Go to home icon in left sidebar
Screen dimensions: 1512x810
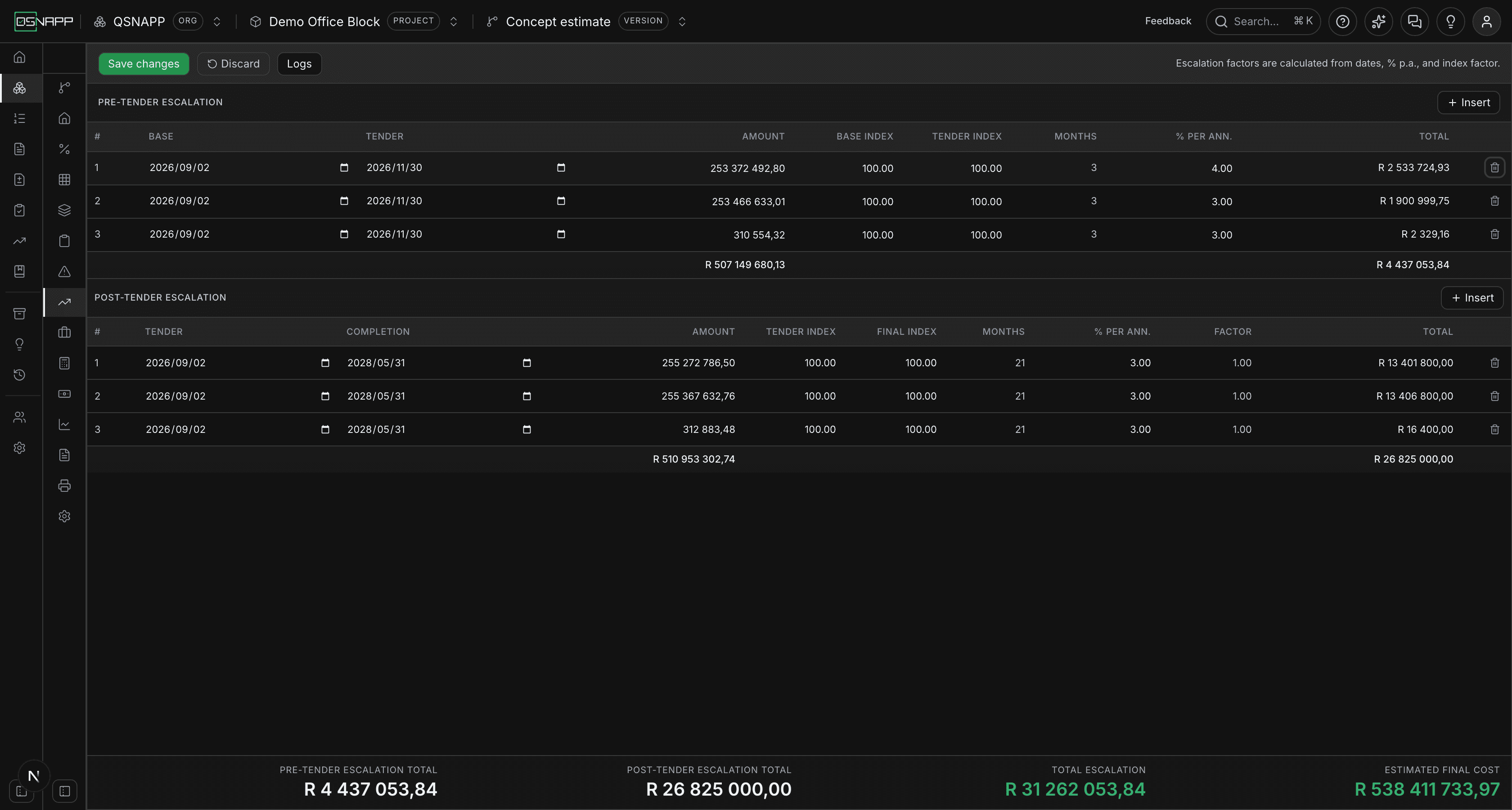click(x=19, y=57)
